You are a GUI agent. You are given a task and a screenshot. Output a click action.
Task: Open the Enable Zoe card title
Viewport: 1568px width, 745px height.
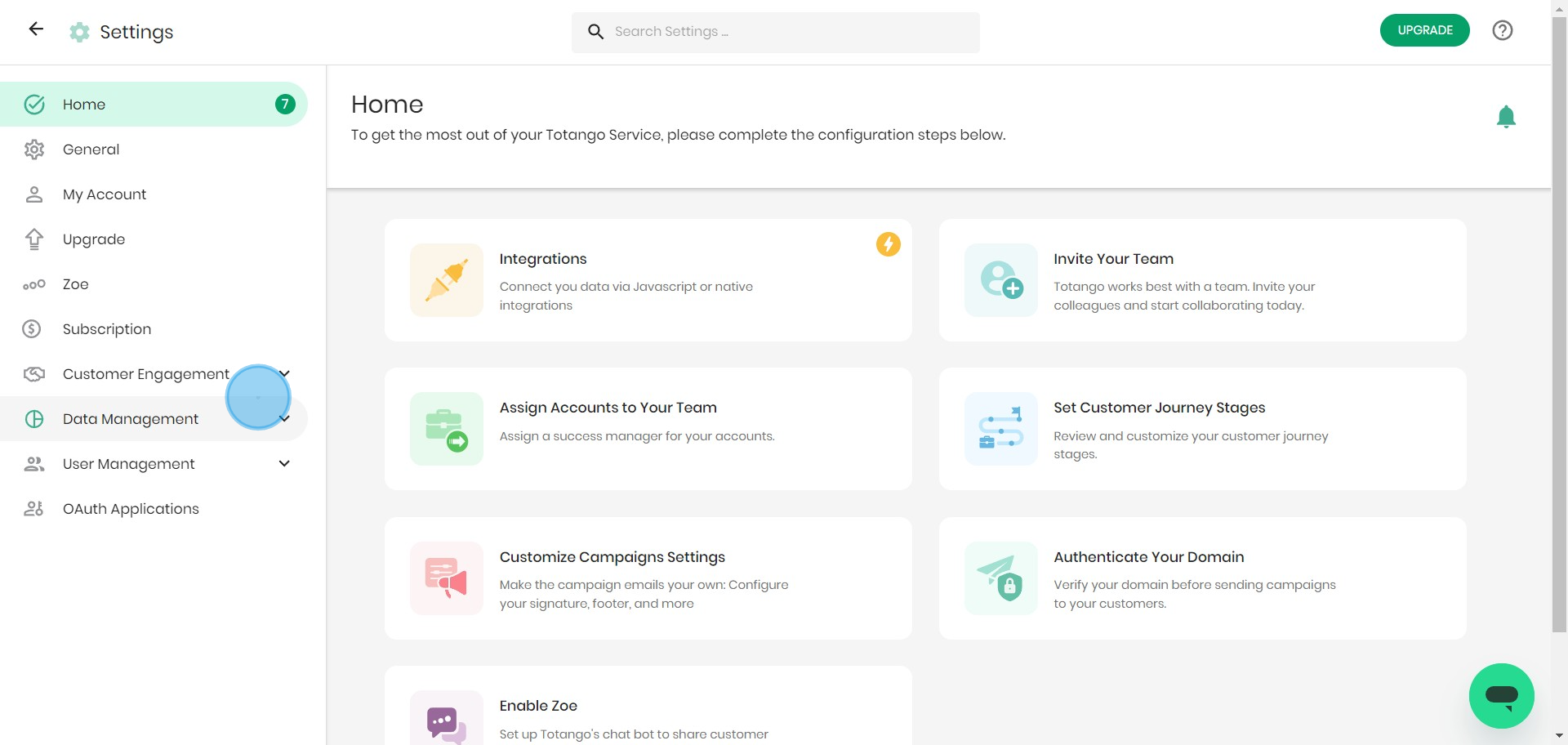(x=538, y=706)
